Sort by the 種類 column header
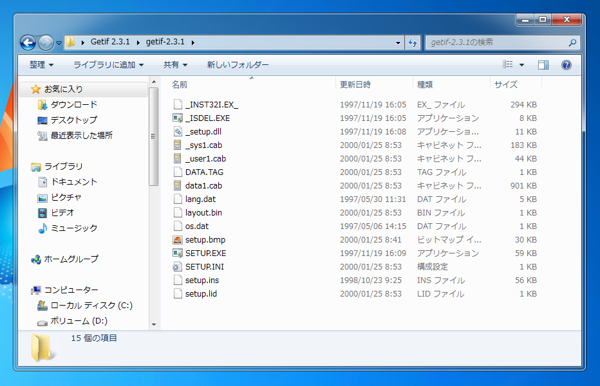 (425, 85)
